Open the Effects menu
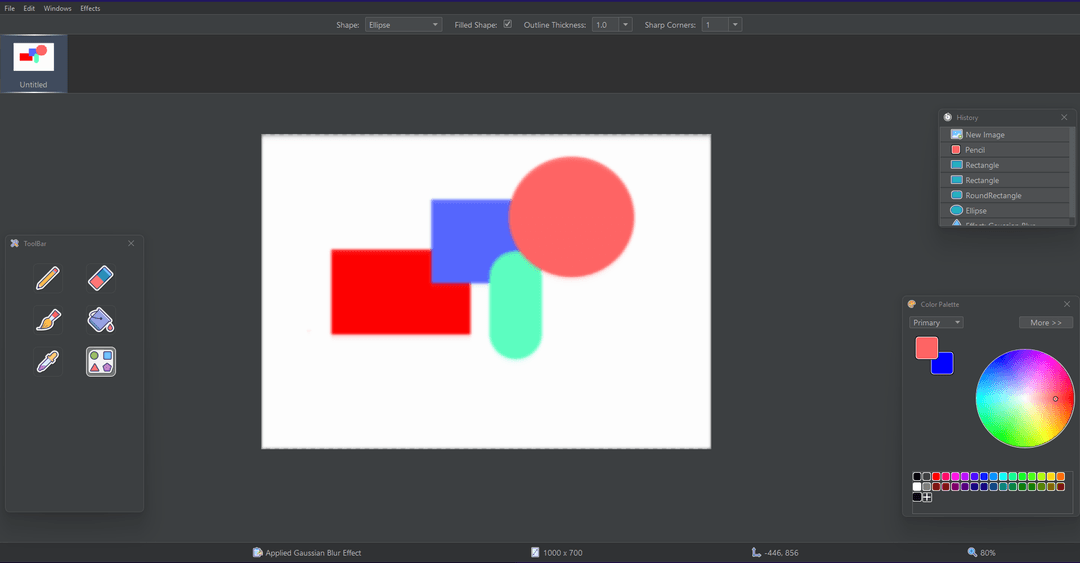The height and width of the screenshot is (563, 1080). (x=90, y=8)
